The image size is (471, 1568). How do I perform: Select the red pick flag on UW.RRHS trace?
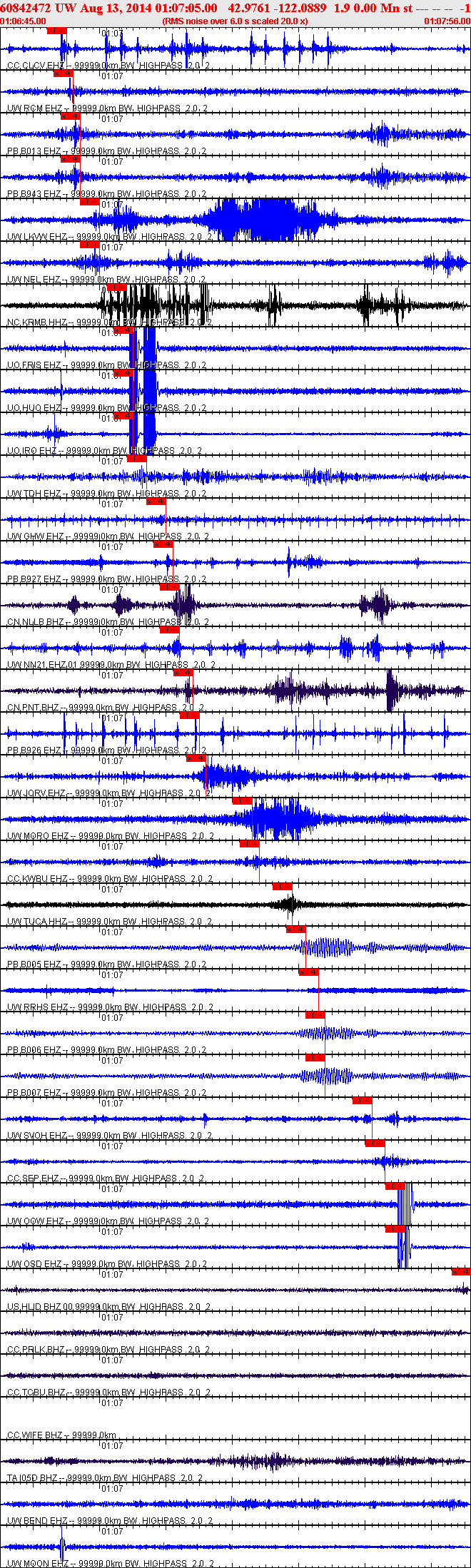coord(309,972)
